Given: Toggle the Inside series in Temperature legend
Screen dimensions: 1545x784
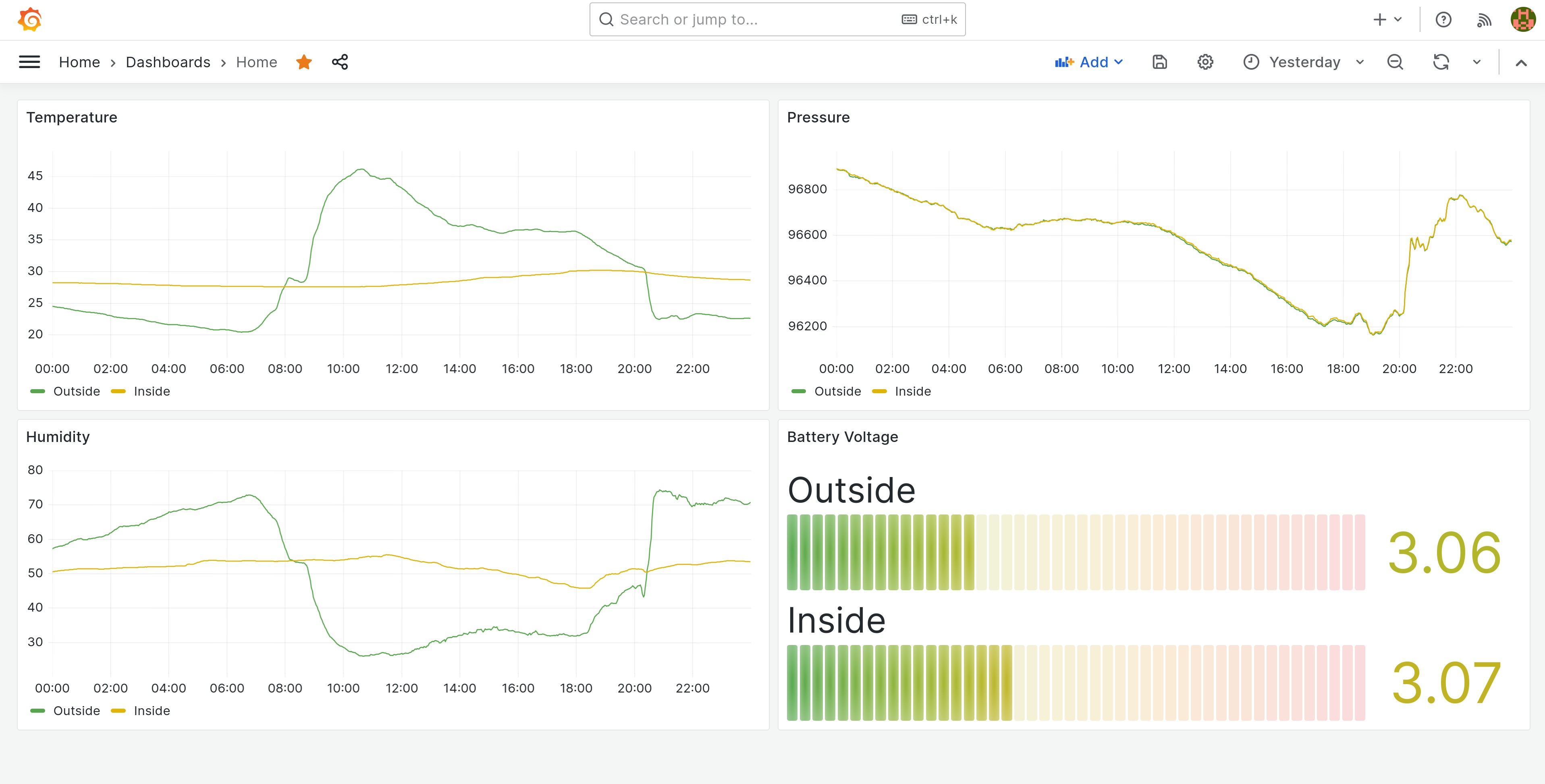Looking at the screenshot, I should tap(152, 391).
